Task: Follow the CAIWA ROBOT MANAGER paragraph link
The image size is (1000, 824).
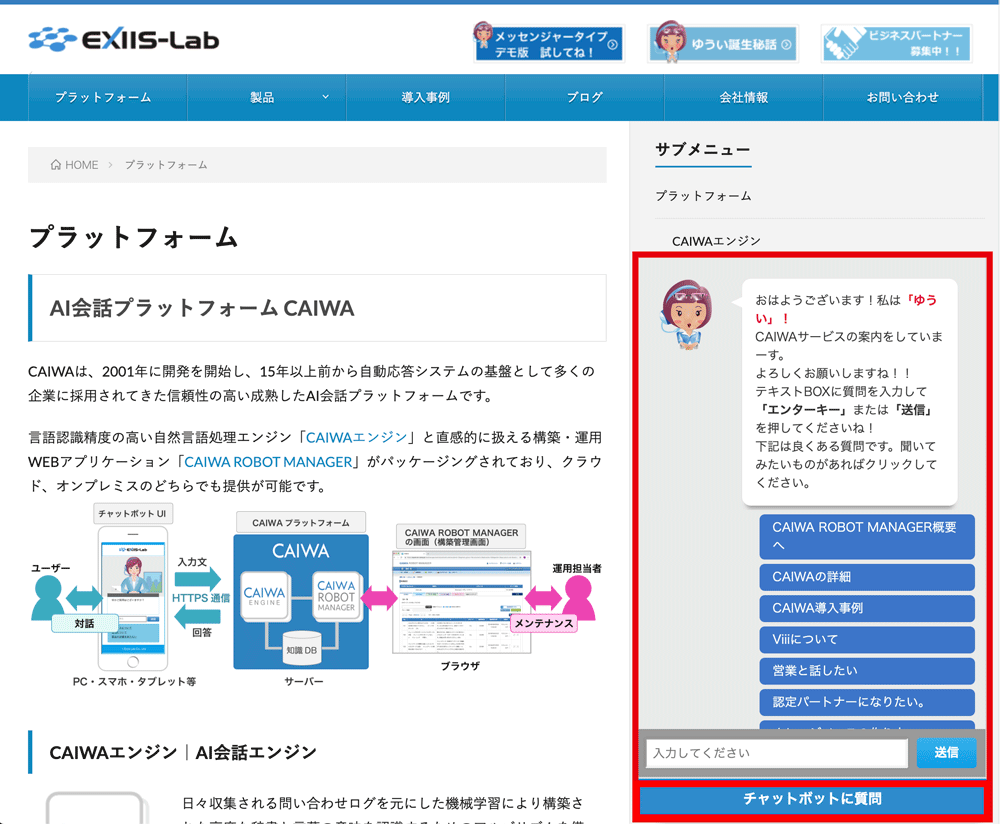Action: 268,462
